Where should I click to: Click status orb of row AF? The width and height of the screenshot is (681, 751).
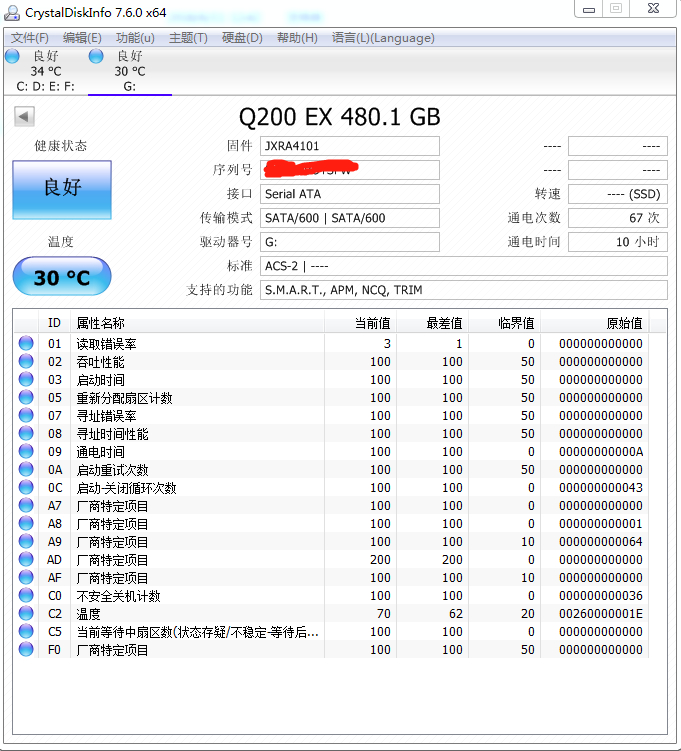[x=26, y=577]
